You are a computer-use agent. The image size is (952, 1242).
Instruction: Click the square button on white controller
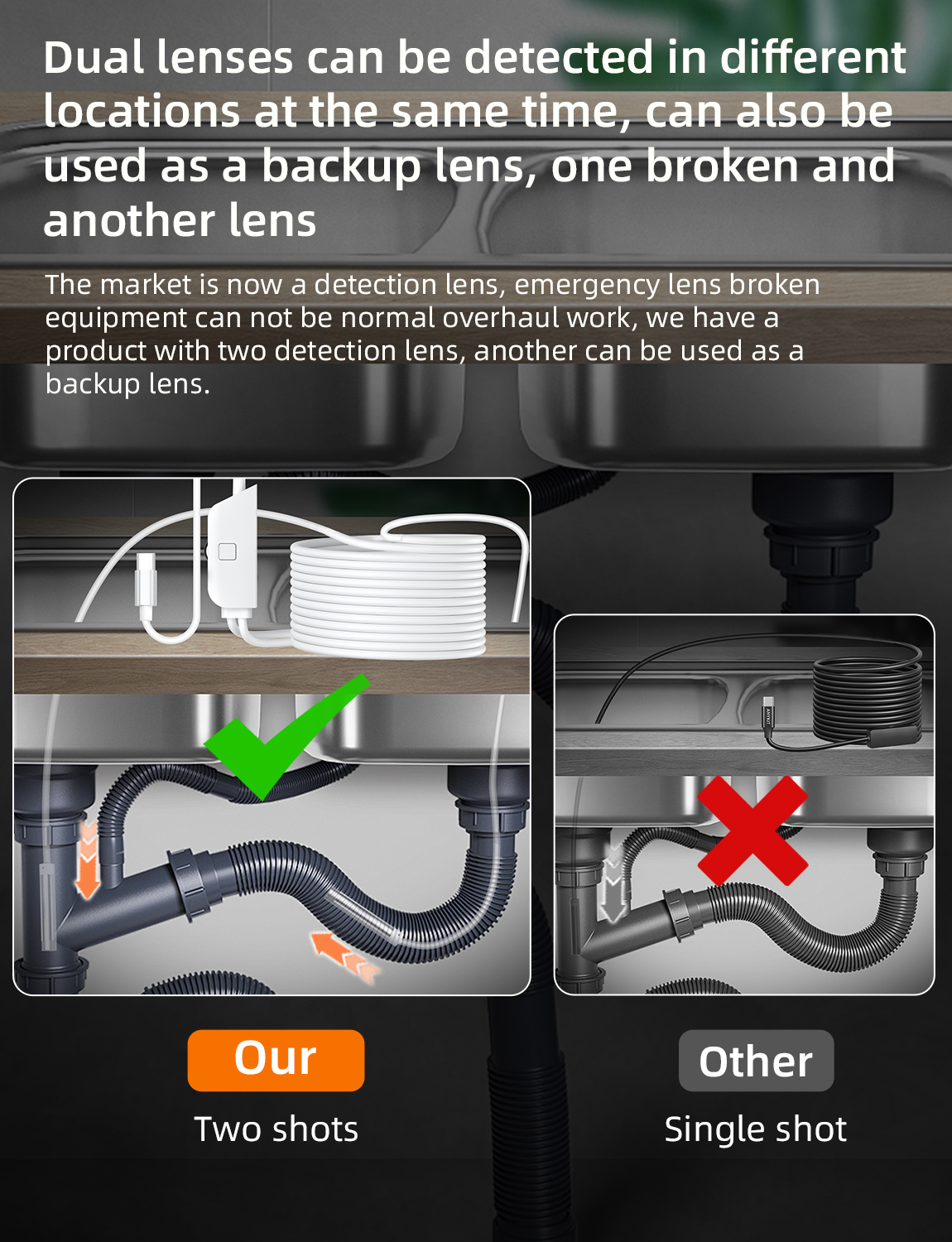click(227, 551)
